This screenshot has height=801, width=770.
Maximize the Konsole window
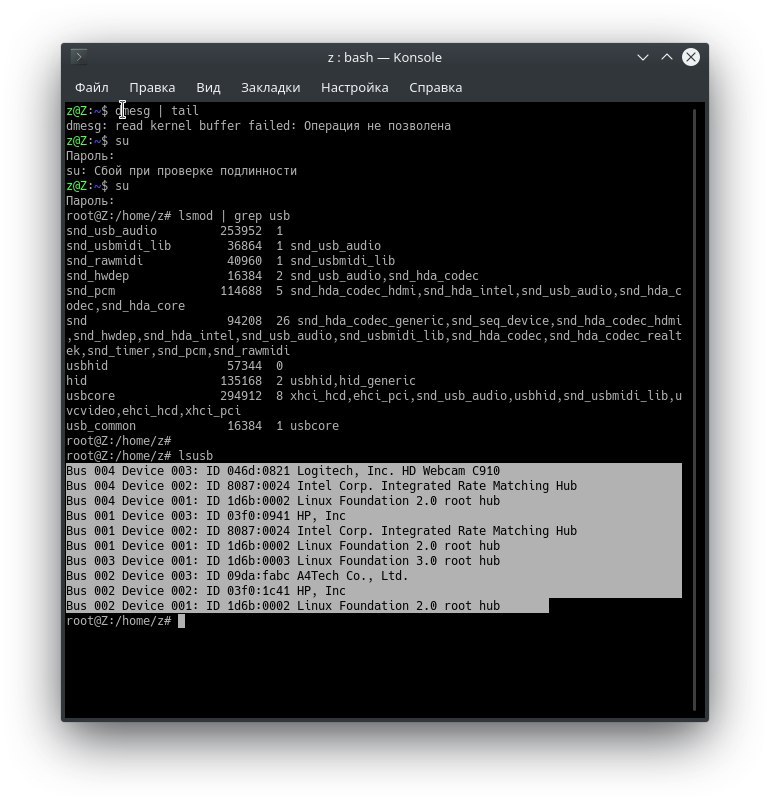pyautogui.click(x=667, y=57)
